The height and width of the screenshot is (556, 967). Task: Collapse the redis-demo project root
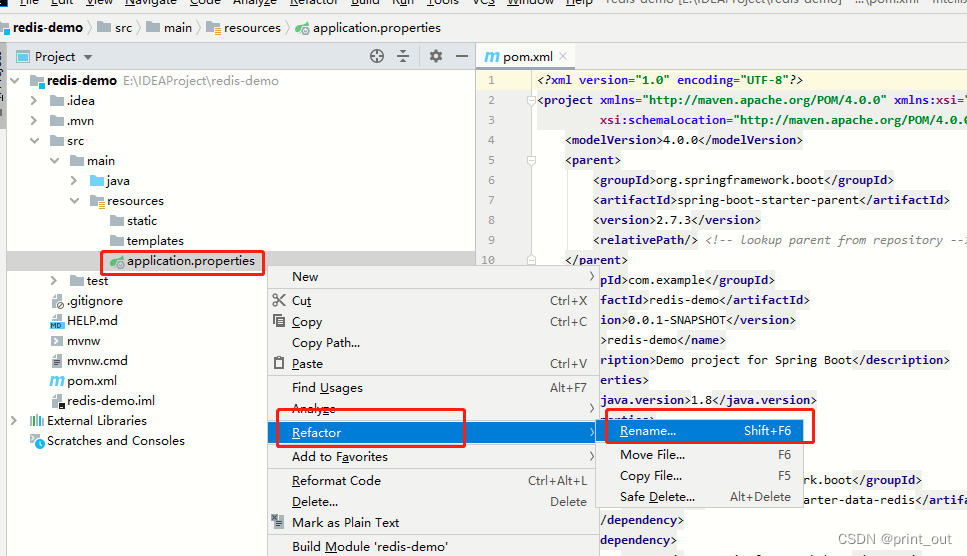[x=15, y=81]
